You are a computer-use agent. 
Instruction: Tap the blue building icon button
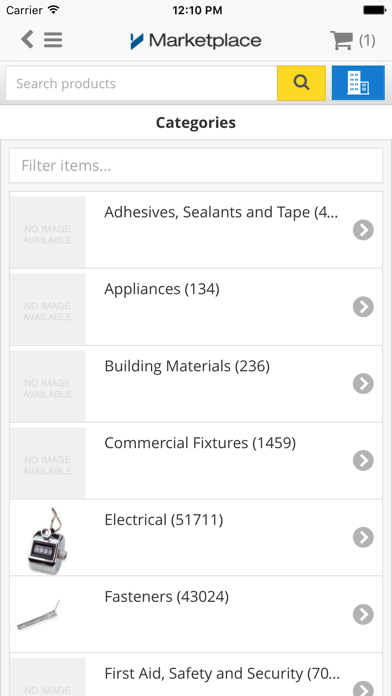pos(358,83)
